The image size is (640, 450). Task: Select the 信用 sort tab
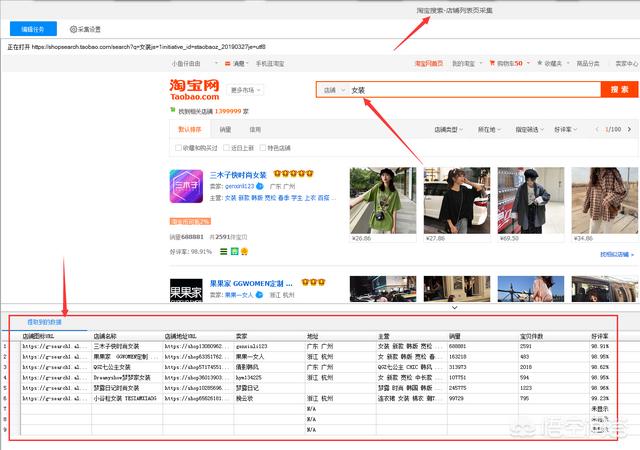coord(255,129)
